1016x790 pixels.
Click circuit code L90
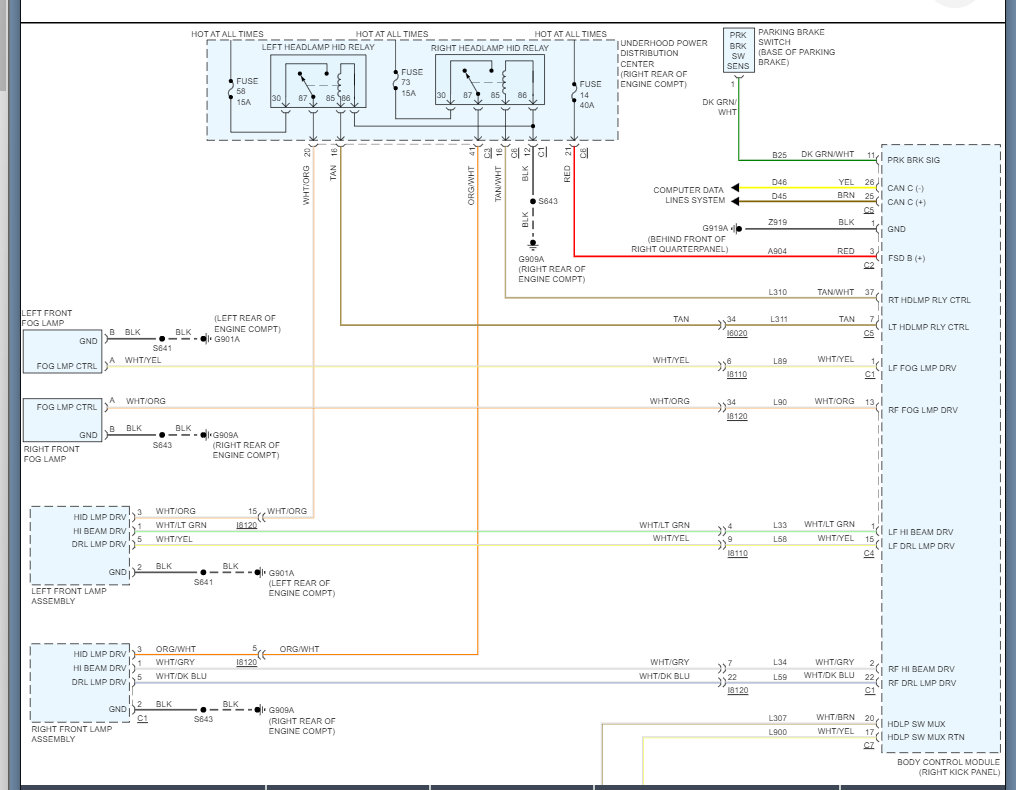(779, 402)
